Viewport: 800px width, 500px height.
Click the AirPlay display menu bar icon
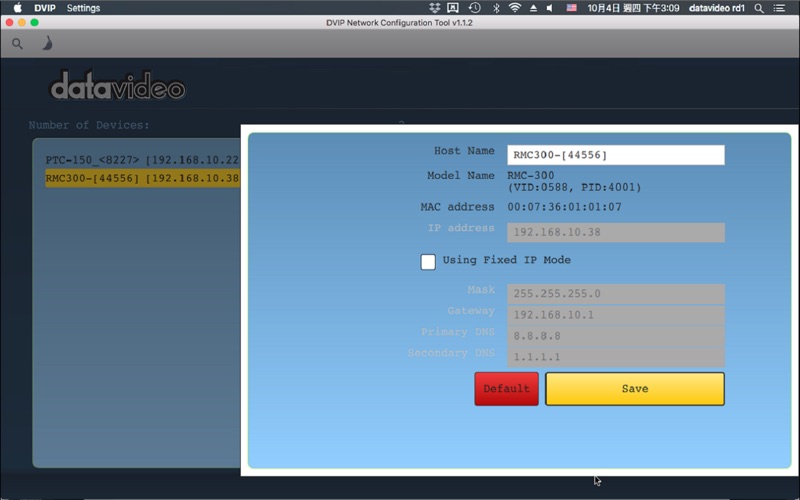pyautogui.click(x=453, y=8)
